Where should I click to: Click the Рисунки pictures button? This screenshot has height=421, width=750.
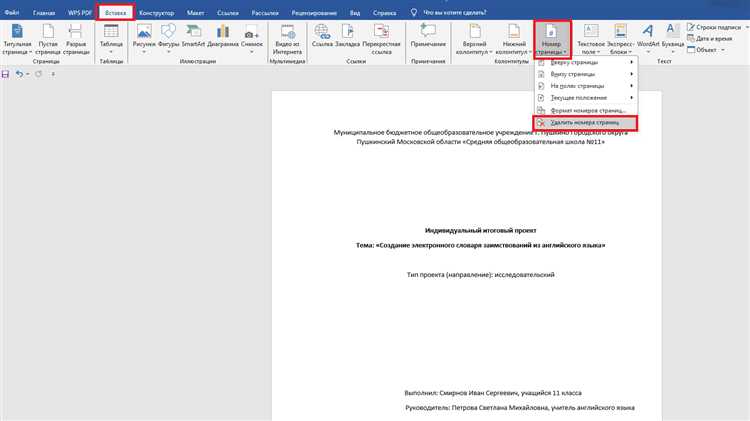pos(144,39)
